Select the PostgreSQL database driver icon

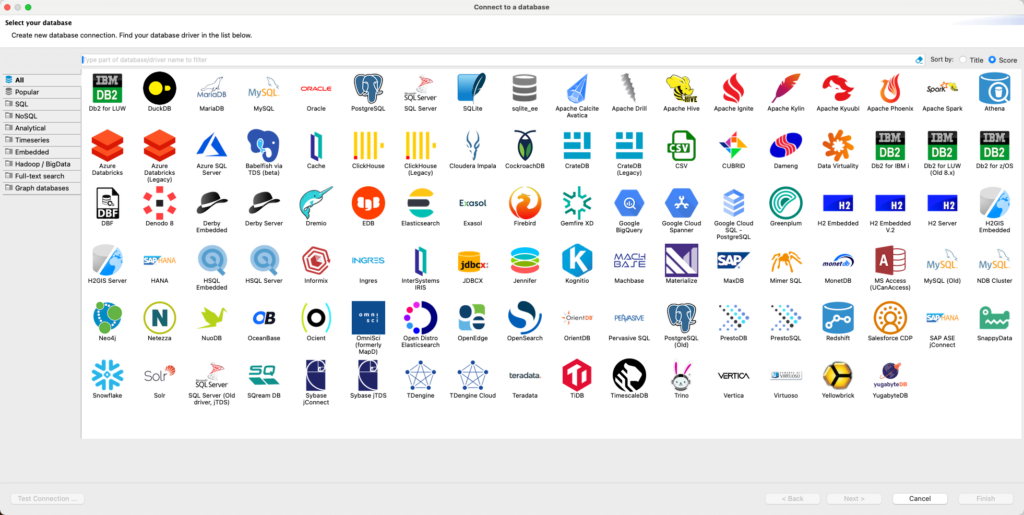(x=368, y=89)
